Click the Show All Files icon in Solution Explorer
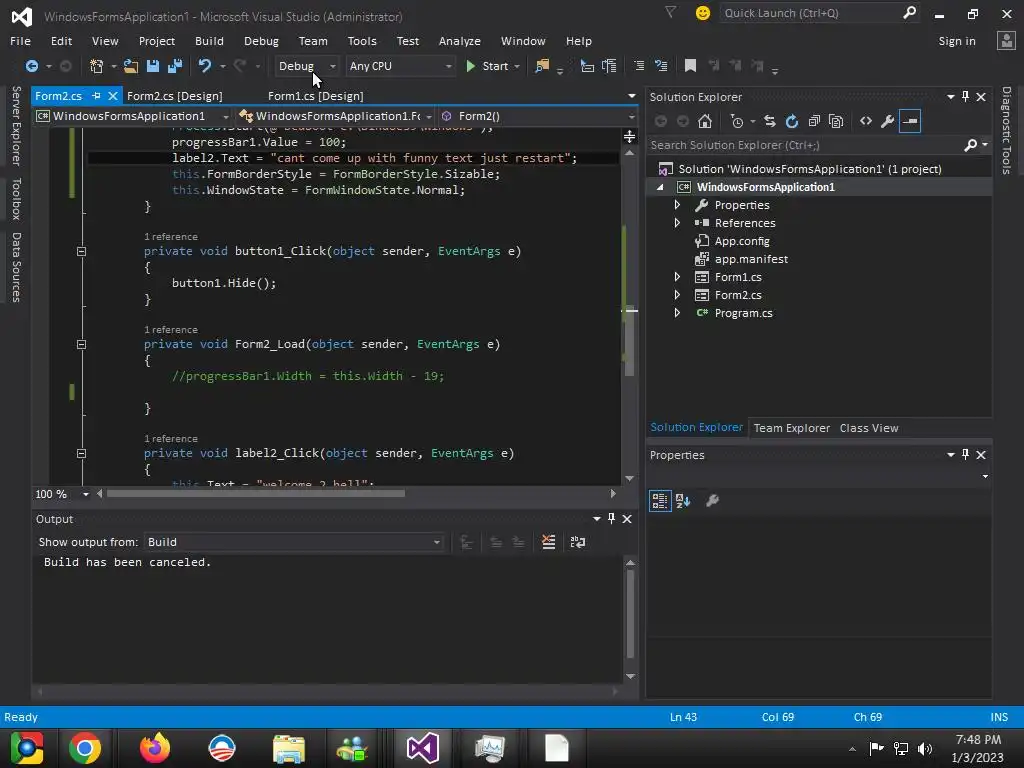The width and height of the screenshot is (1024, 768). (x=836, y=121)
